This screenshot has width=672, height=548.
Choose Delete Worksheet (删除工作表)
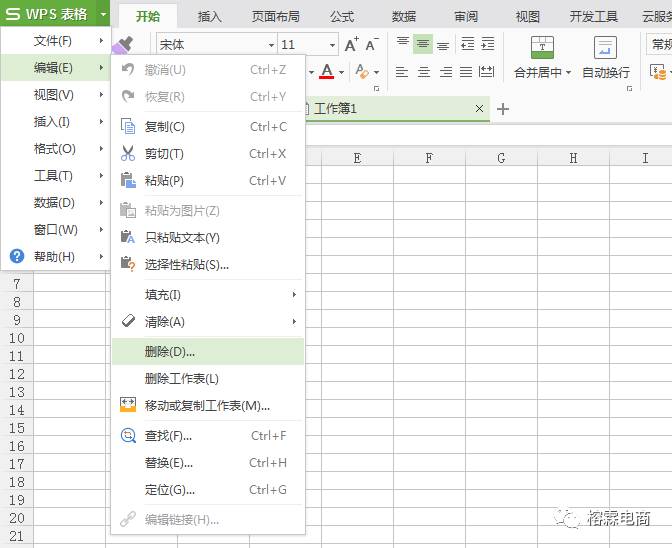[x=208, y=378]
